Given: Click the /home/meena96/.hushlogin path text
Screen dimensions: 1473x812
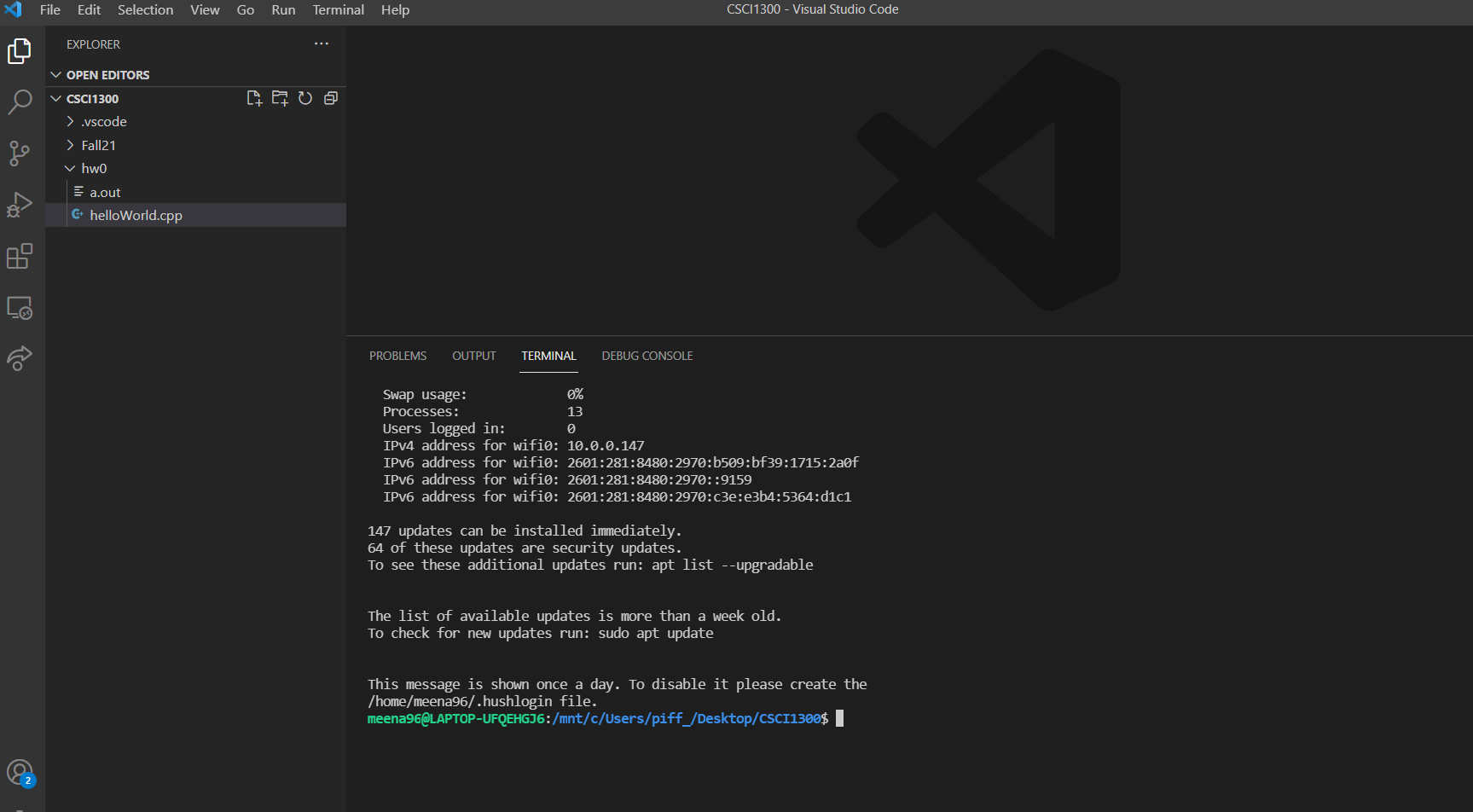Looking at the screenshot, I should point(461,701).
